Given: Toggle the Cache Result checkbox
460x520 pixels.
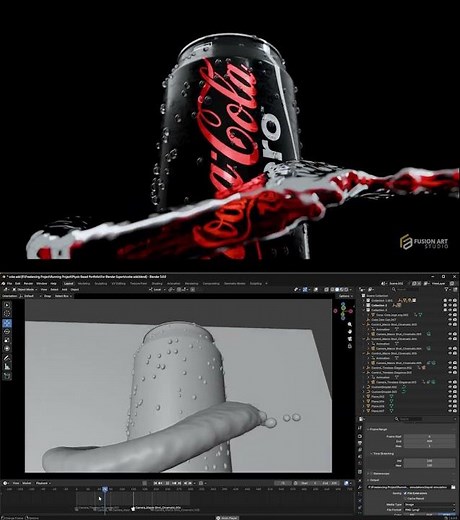Looking at the screenshot, I should coord(405,498).
